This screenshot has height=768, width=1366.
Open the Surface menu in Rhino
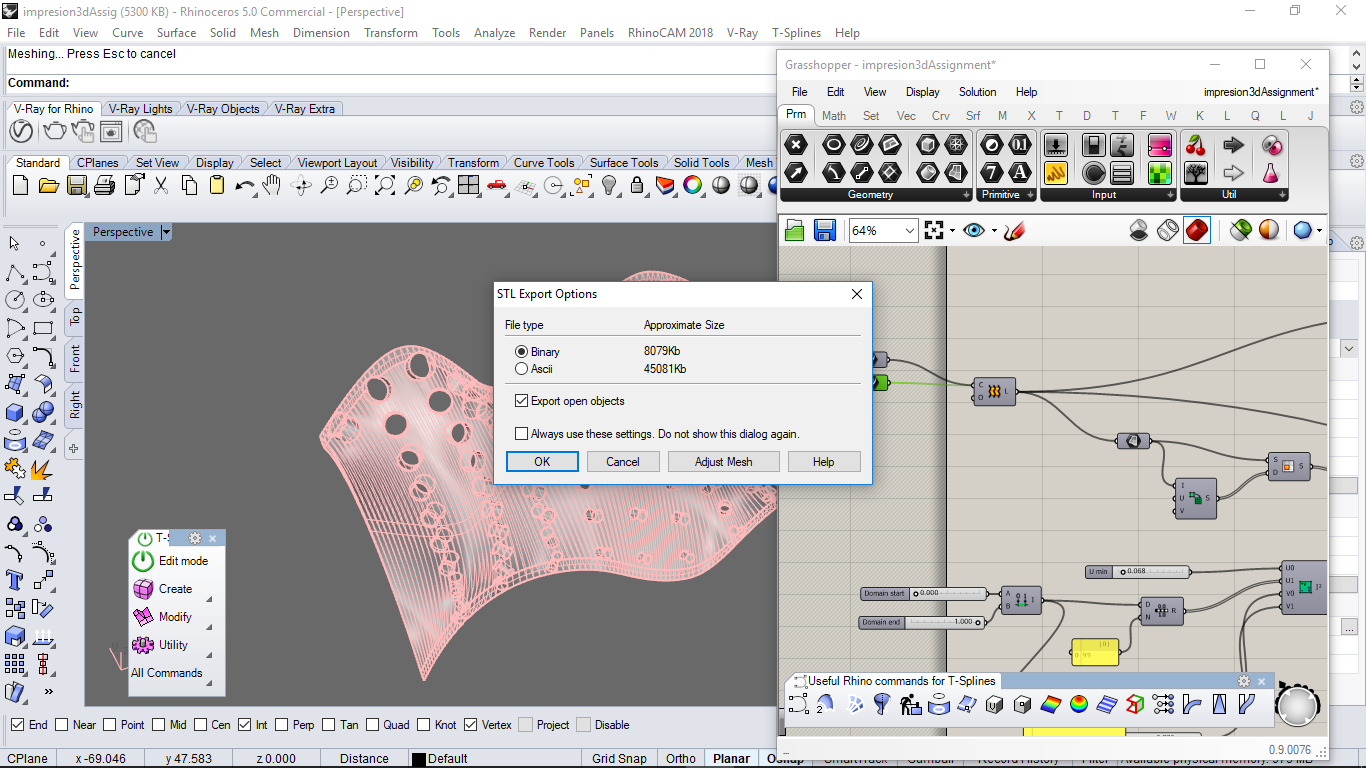(176, 33)
